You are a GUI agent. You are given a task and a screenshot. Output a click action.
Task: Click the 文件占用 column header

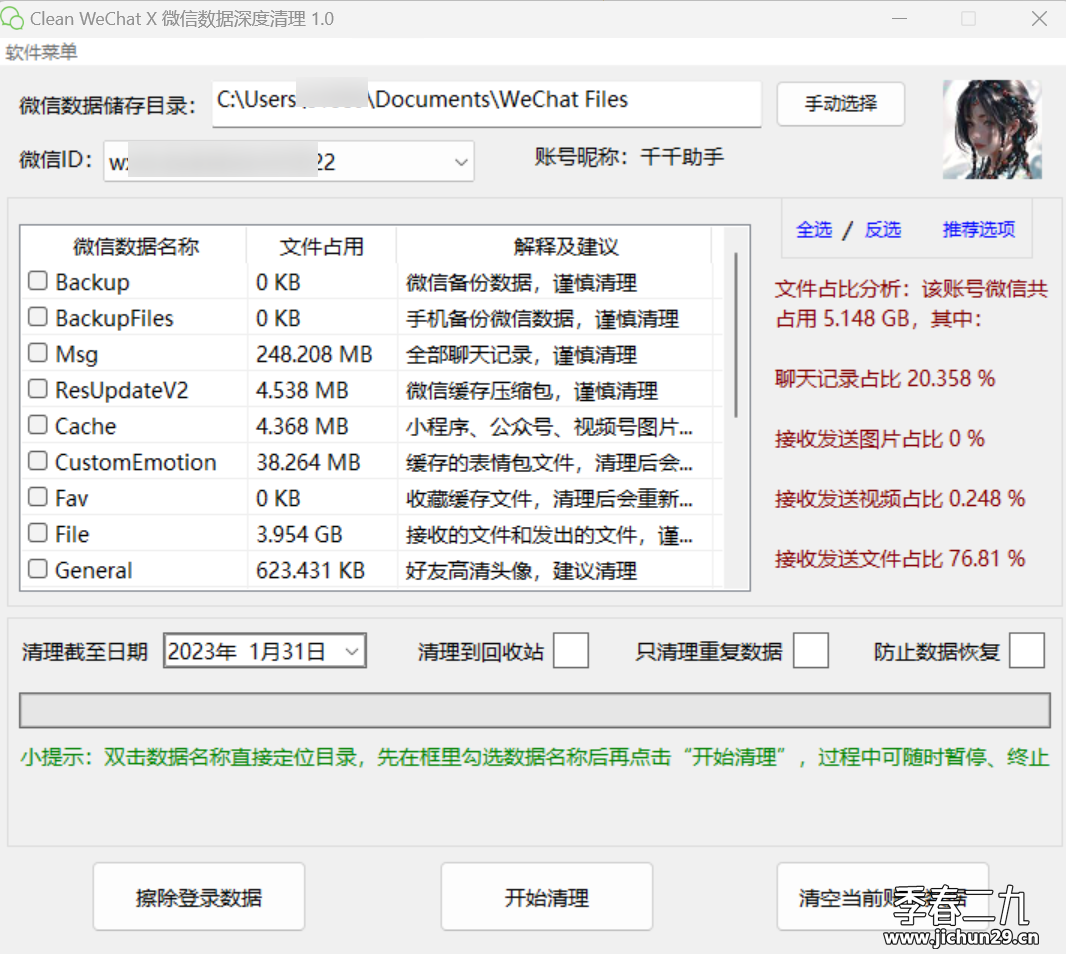coord(322,246)
